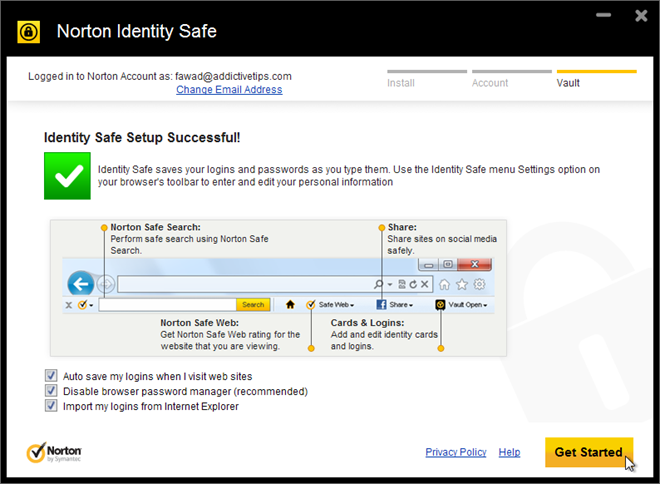Click the 'Norton Safe Search:' label
The height and width of the screenshot is (484, 660).
click(155, 227)
